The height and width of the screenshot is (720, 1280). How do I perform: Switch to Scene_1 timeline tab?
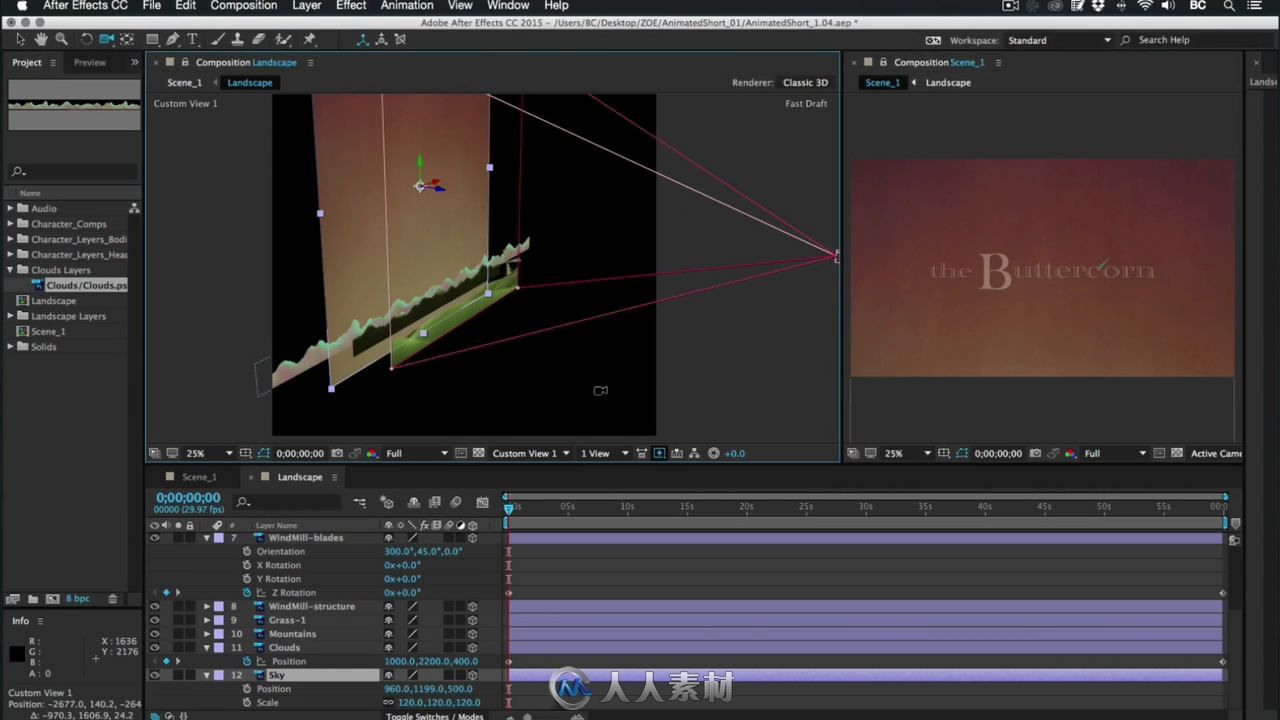pyautogui.click(x=199, y=477)
